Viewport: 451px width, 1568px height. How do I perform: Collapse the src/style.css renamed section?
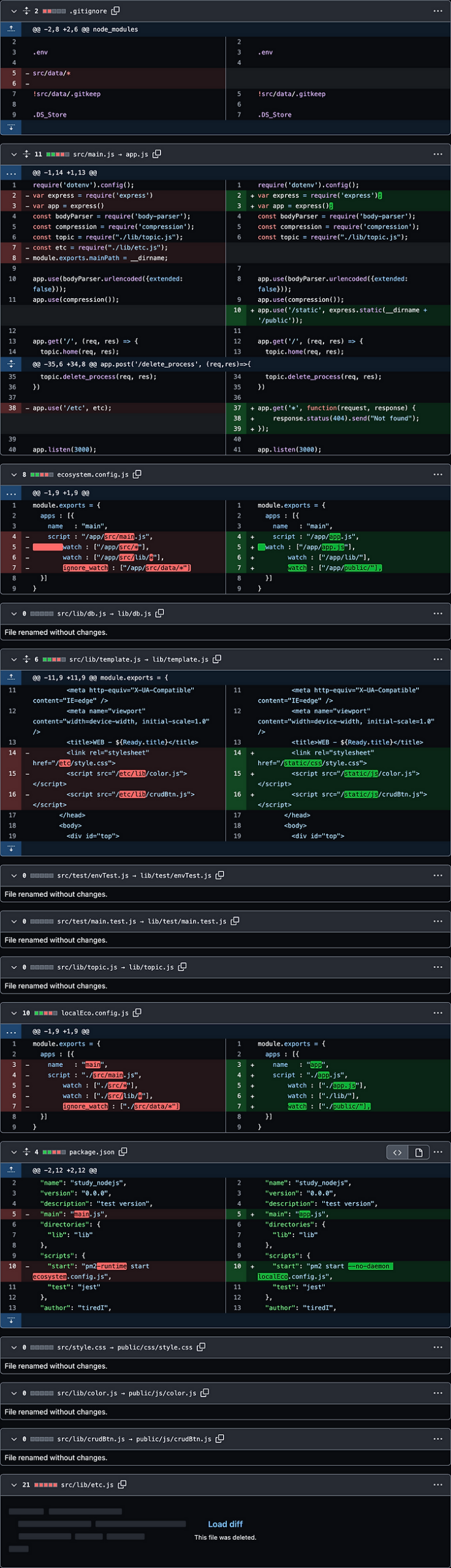[13, 1347]
